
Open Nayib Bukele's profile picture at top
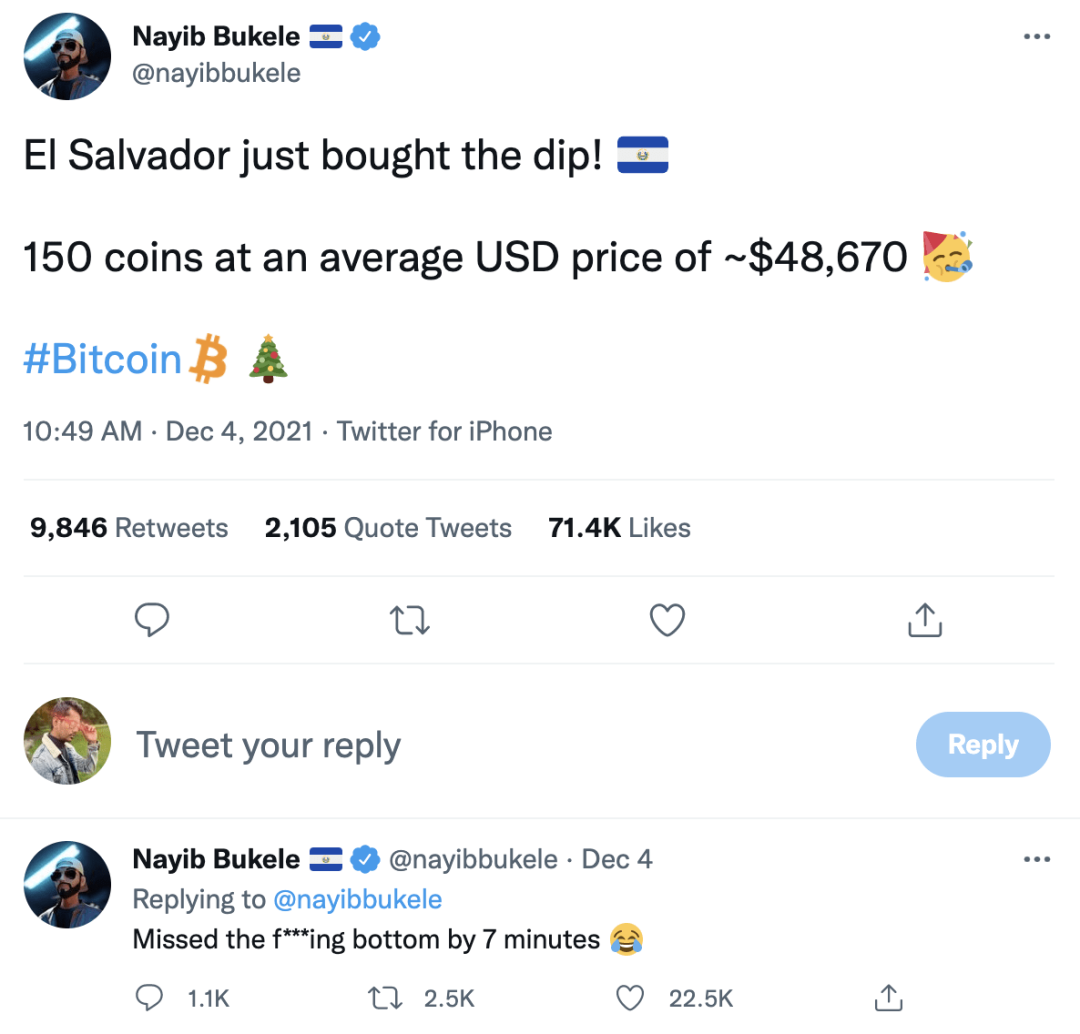pyautogui.click(x=67, y=57)
